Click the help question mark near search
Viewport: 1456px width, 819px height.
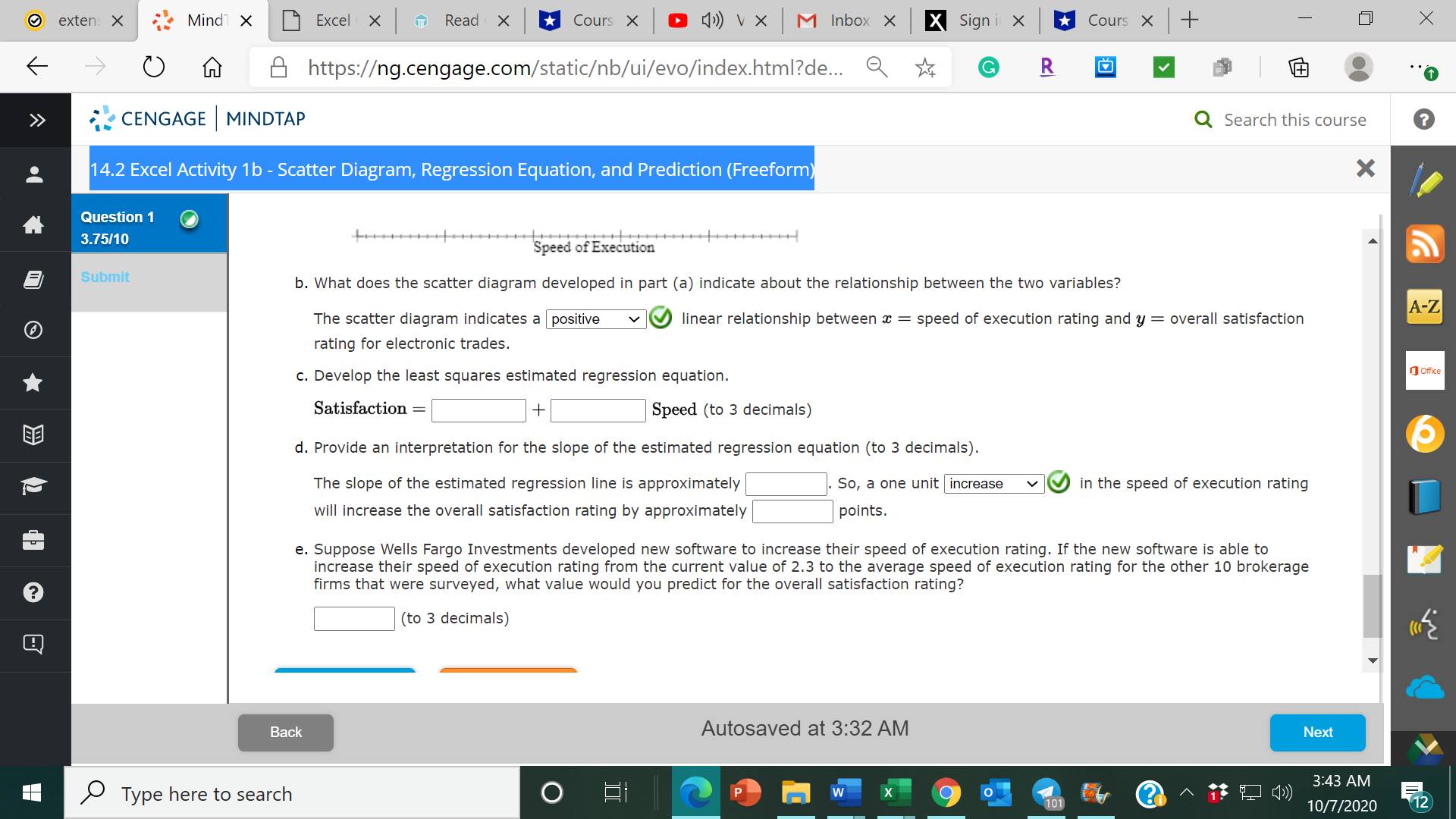pyautogui.click(x=1423, y=119)
